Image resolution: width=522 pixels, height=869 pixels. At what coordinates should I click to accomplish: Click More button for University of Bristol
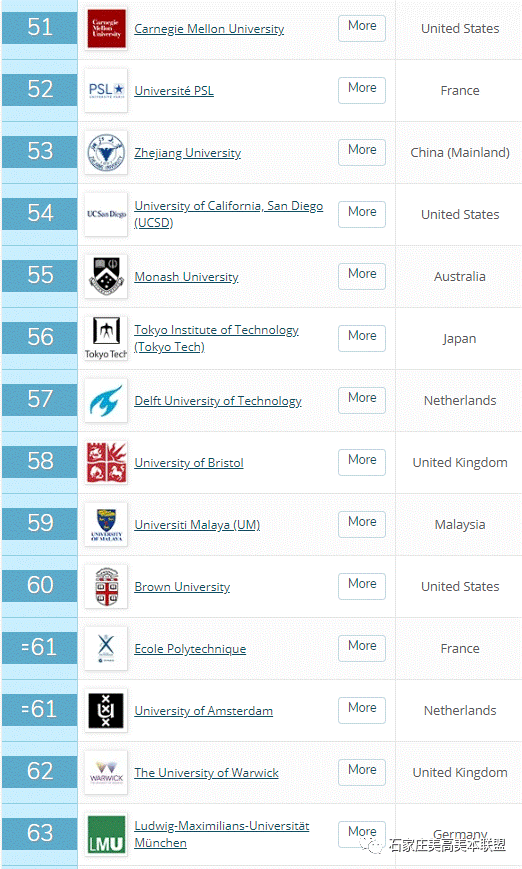362,462
